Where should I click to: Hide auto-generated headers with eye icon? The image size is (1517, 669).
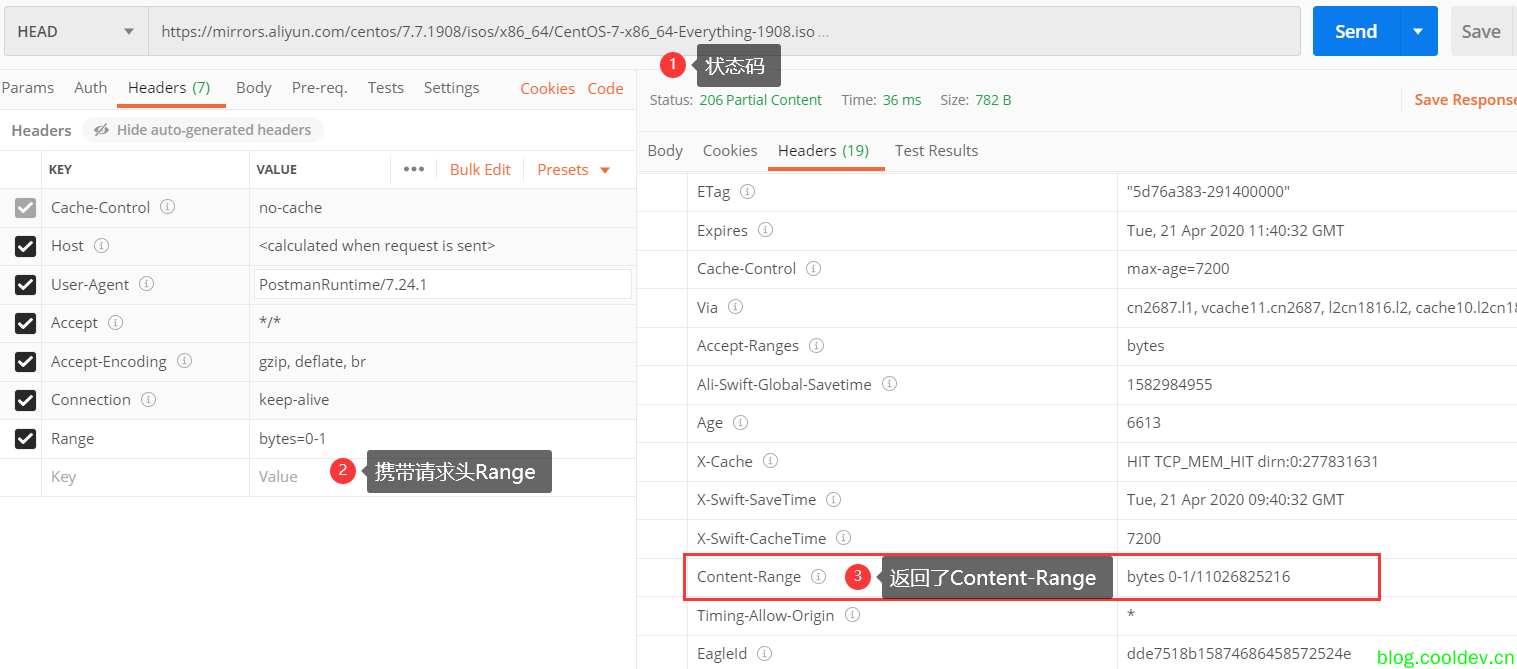point(102,130)
